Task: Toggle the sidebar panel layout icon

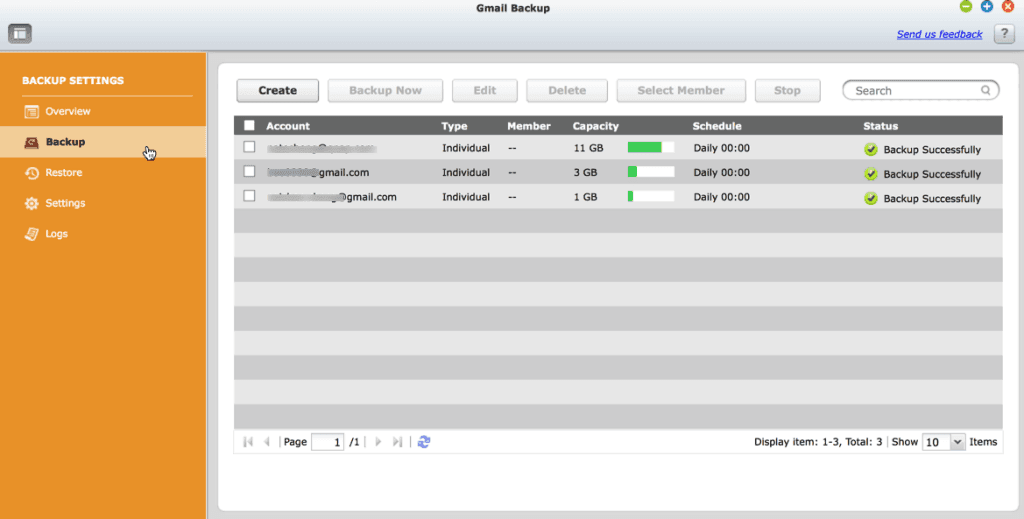Action: click(x=20, y=33)
